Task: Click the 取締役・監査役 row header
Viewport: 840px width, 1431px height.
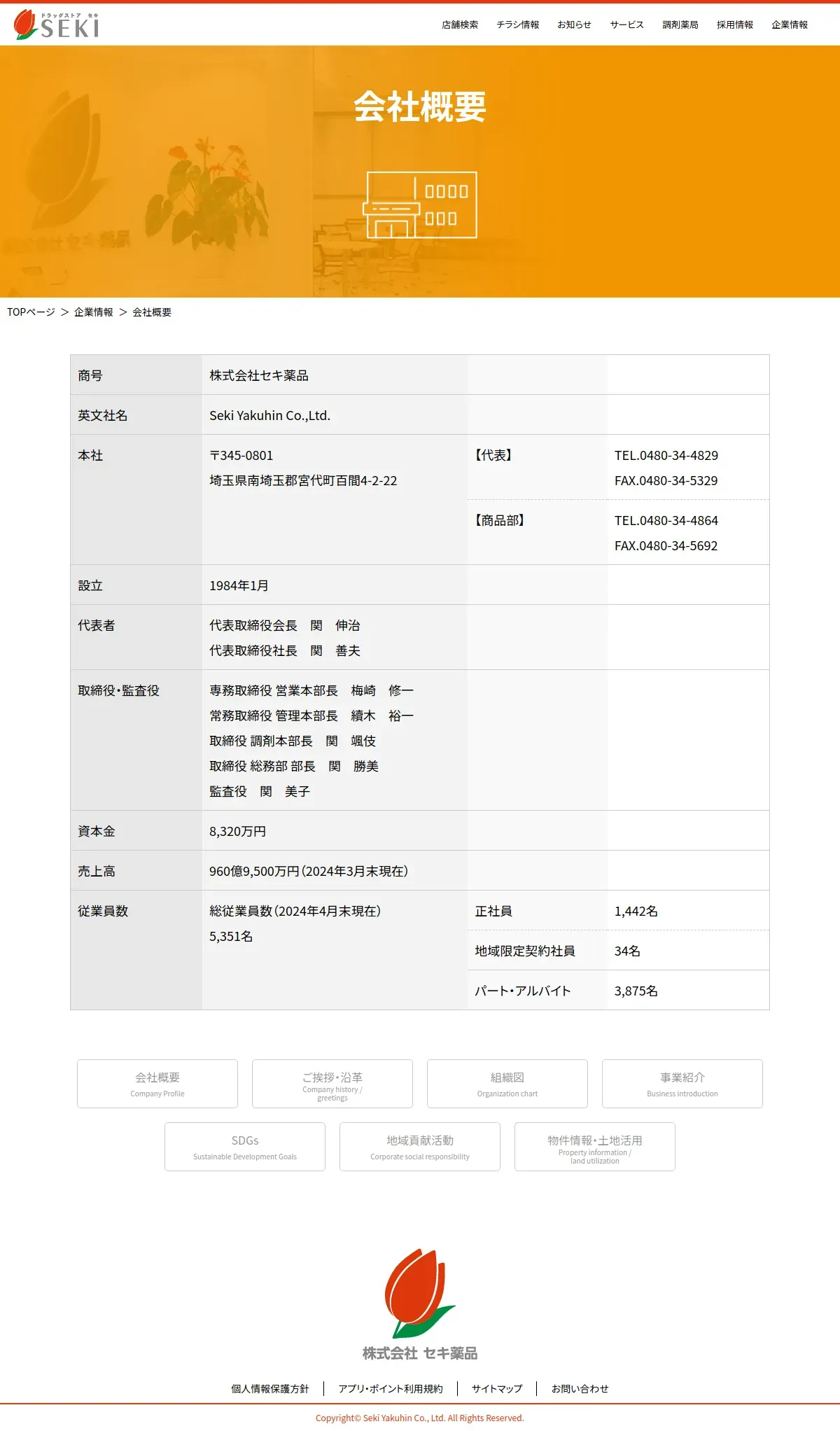Action: 119,690
